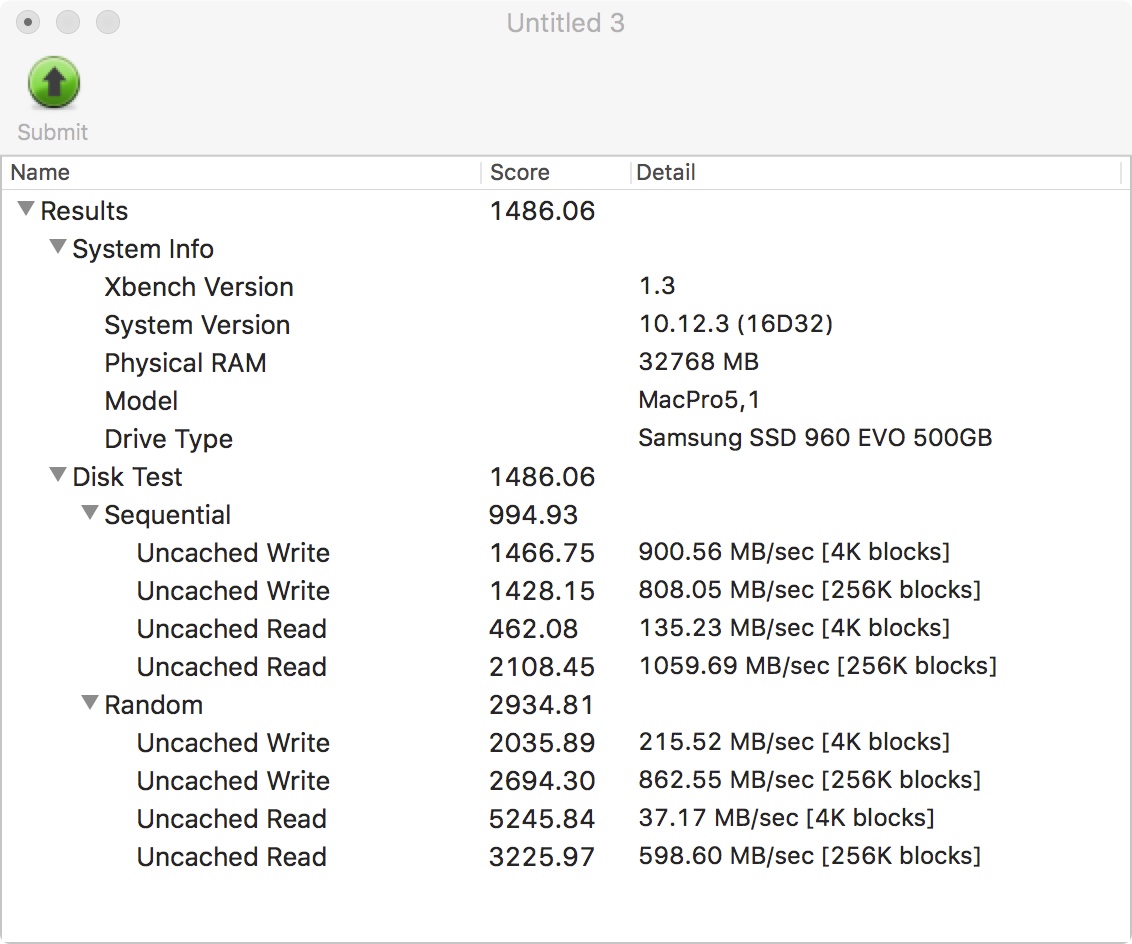Click the Score column header

519,172
